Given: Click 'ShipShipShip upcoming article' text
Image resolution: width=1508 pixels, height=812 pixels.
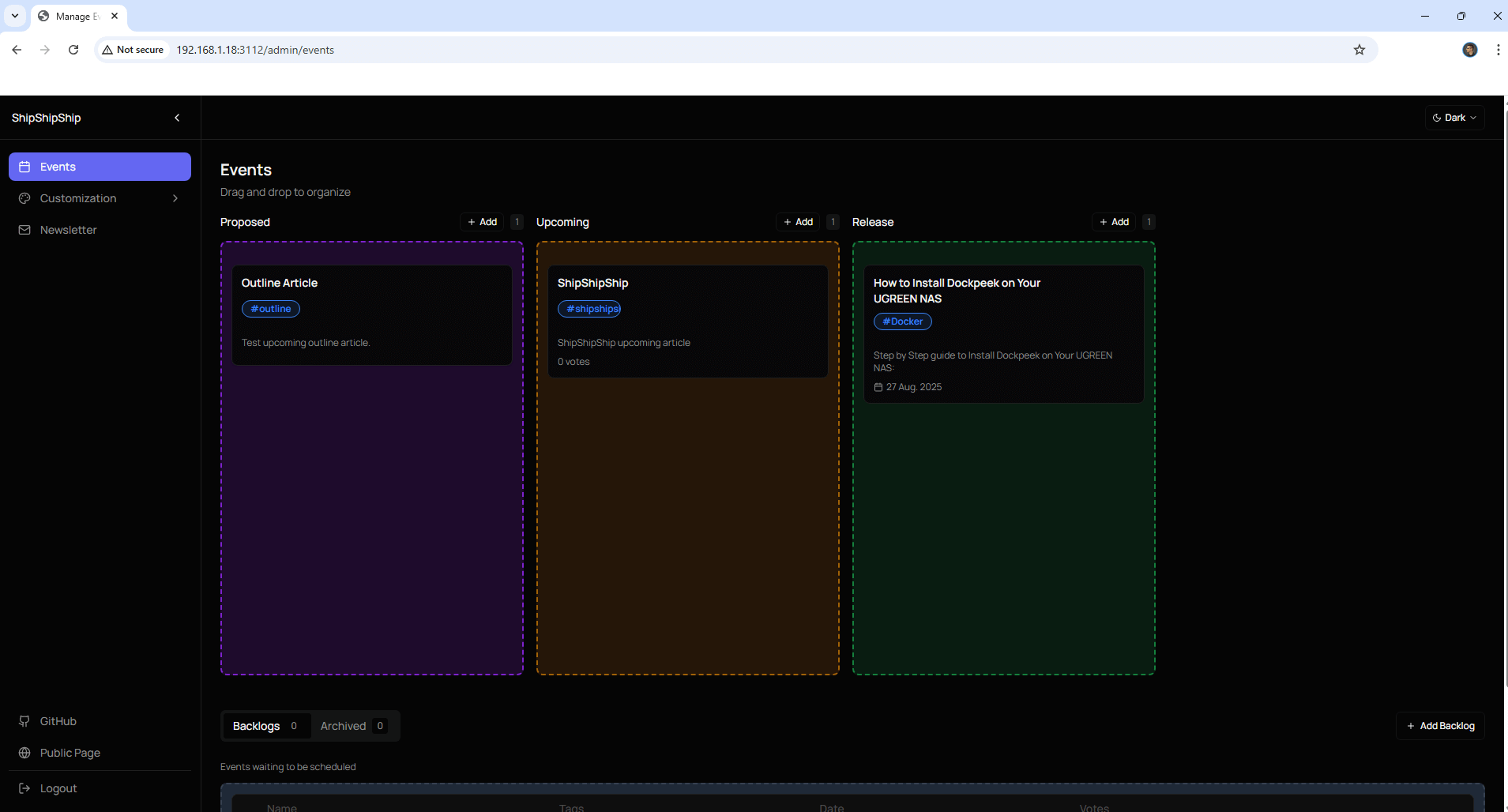Looking at the screenshot, I should click(x=624, y=343).
